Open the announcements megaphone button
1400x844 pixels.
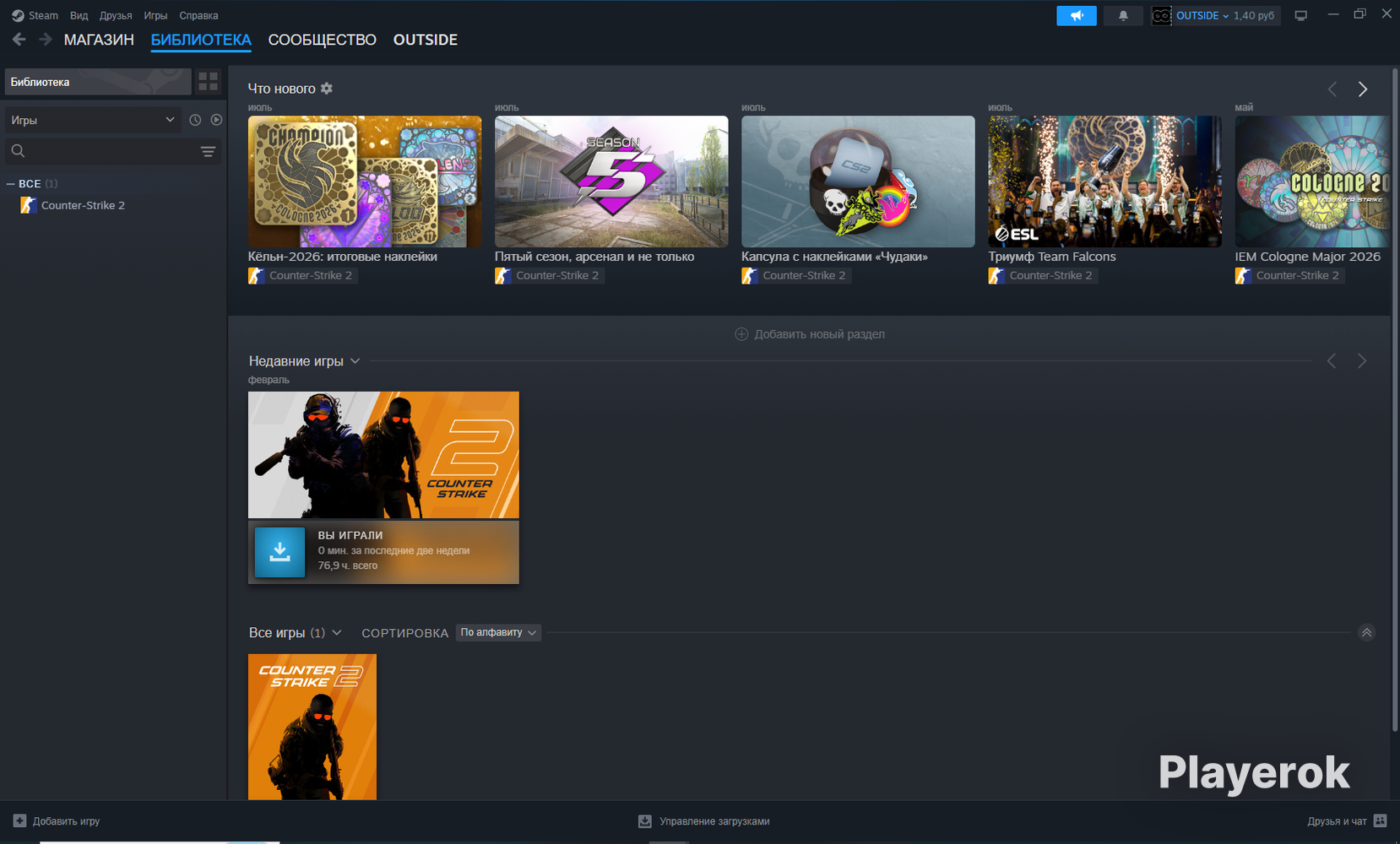[x=1077, y=16]
